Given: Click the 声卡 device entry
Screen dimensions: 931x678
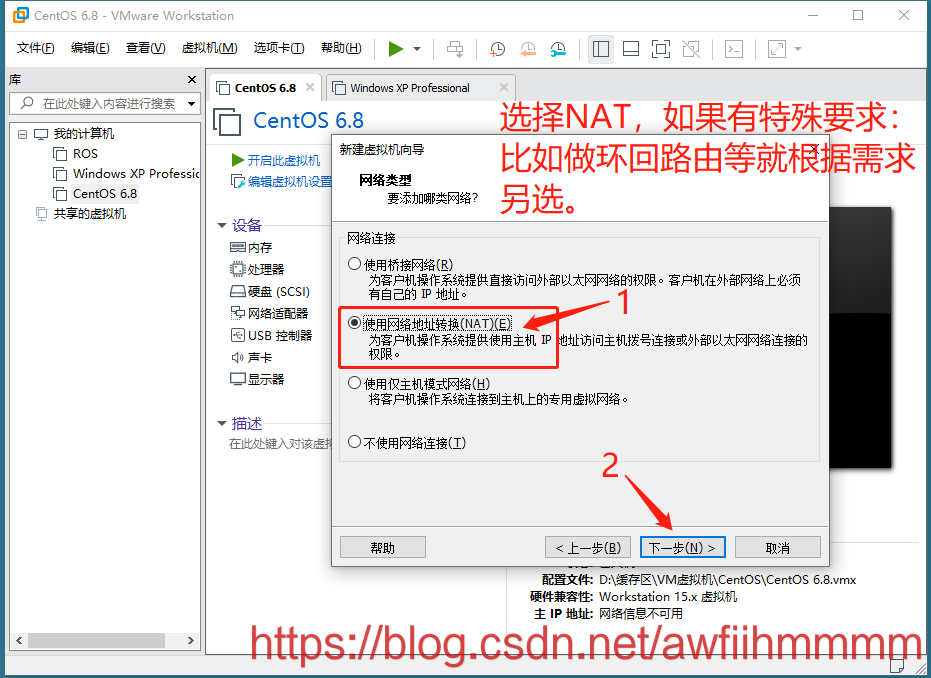Looking at the screenshot, I should point(251,357).
